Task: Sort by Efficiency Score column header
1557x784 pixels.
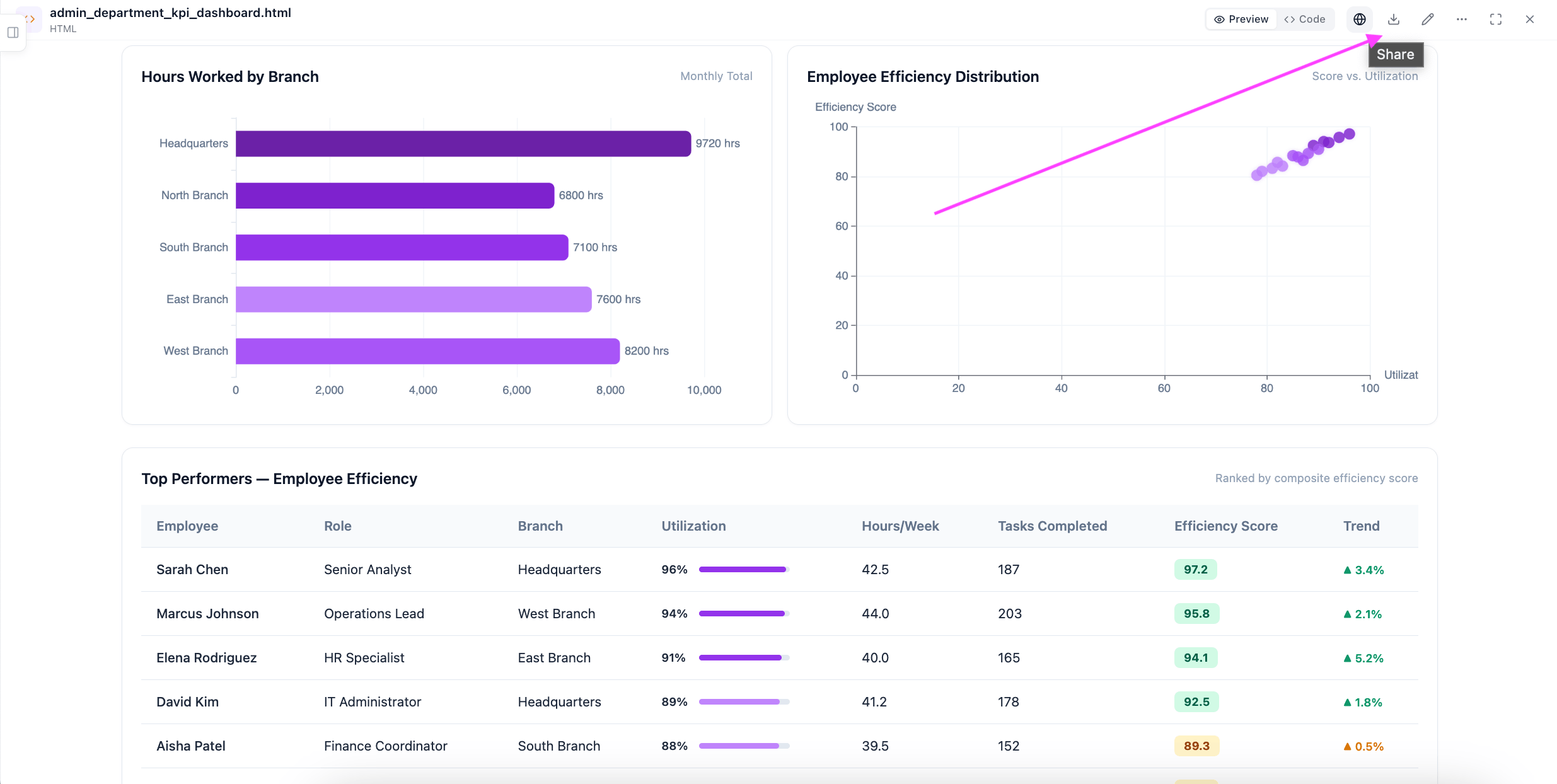Action: tap(1225, 526)
